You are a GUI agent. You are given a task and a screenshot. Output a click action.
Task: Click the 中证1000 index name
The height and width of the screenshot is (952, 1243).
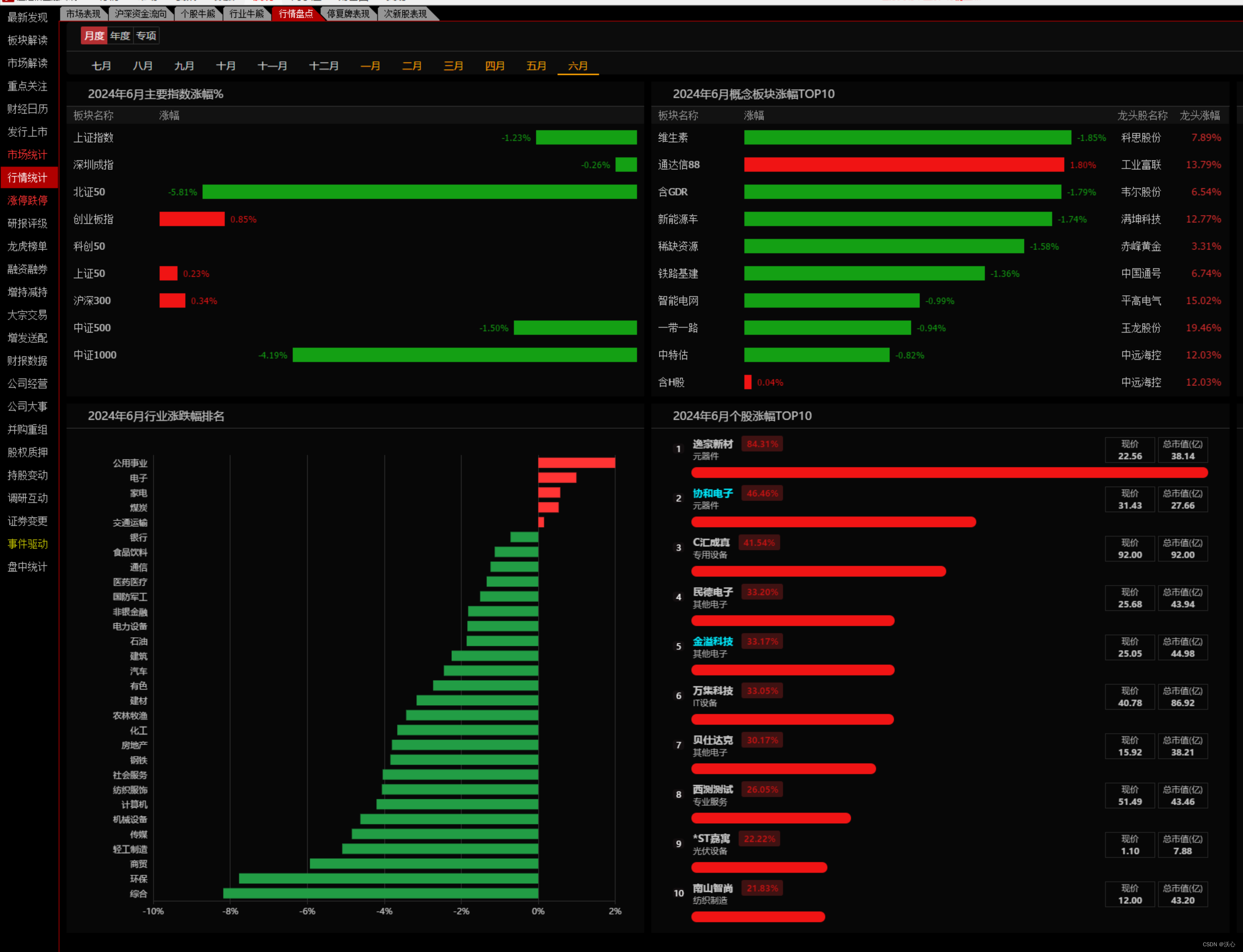94,355
